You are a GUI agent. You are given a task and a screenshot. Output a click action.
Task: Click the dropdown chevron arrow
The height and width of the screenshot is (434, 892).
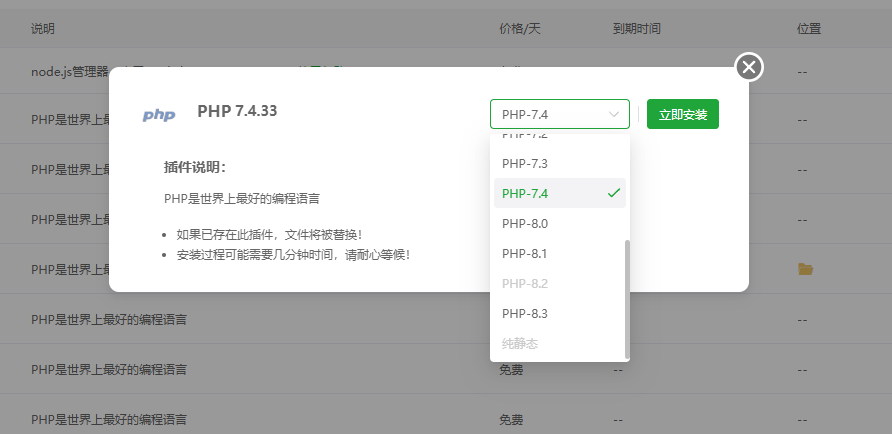pos(614,114)
